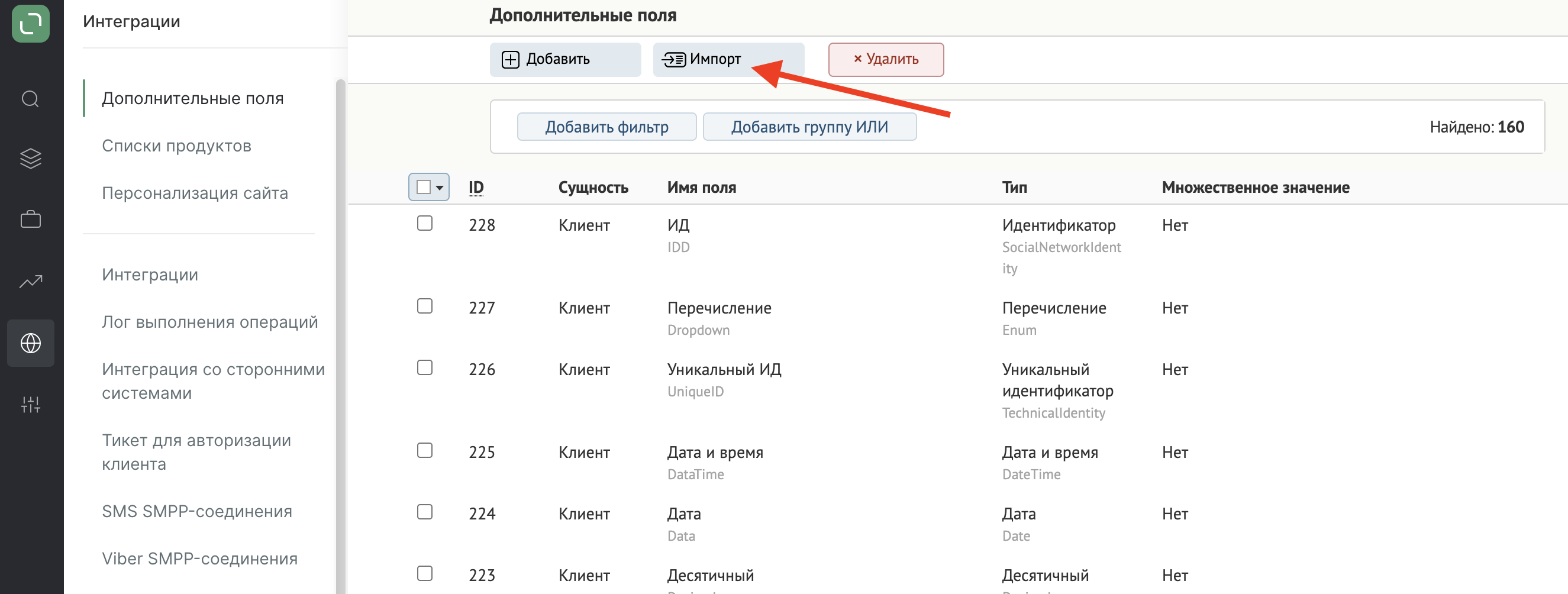This screenshot has height=594, width=1568.
Task: Check the row with ID 227
Action: pyautogui.click(x=424, y=306)
